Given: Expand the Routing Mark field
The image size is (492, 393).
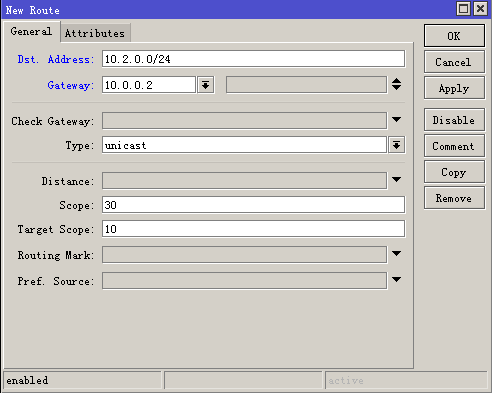Looking at the screenshot, I should [396, 253].
